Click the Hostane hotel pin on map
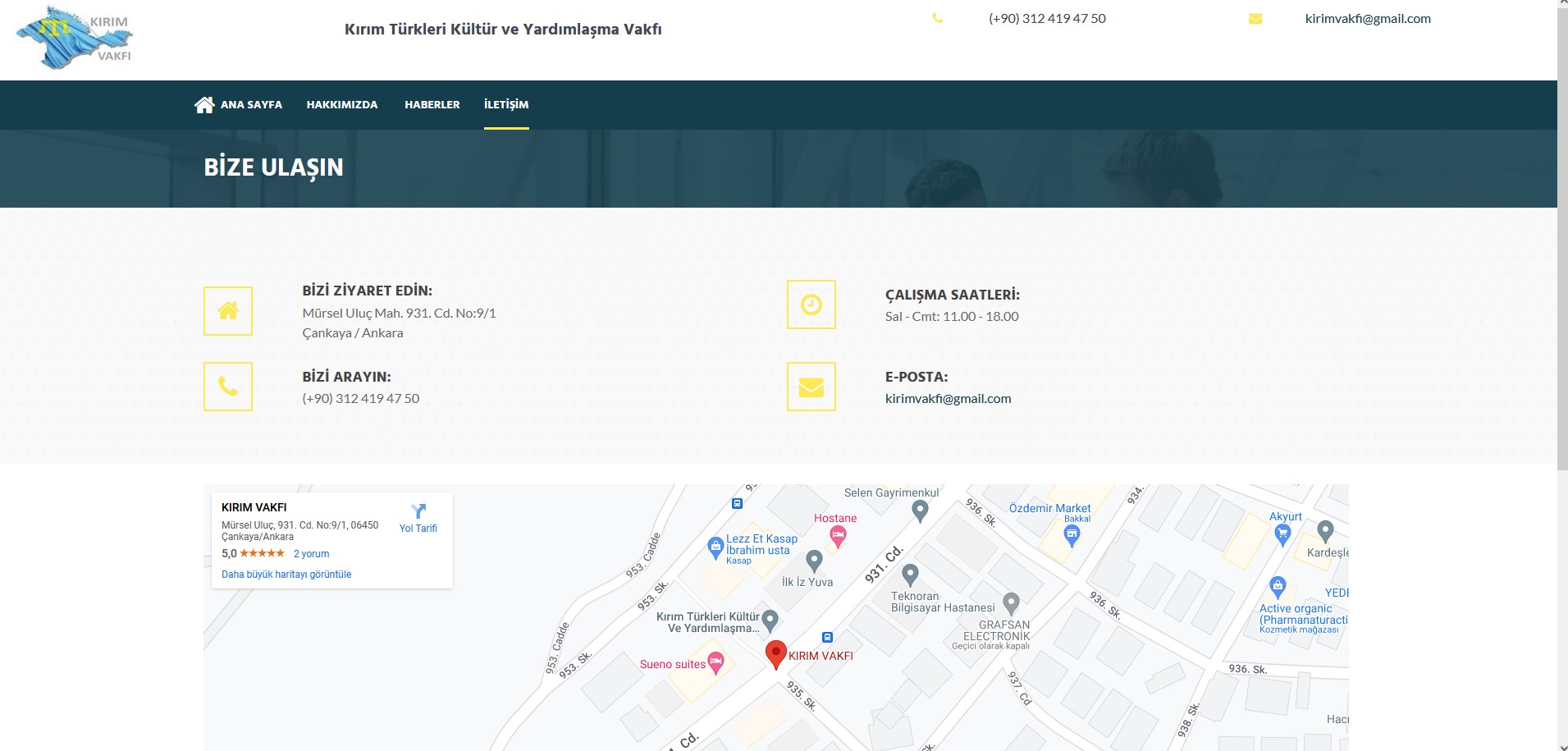Viewport: 1568px width, 751px height. coord(838,537)
